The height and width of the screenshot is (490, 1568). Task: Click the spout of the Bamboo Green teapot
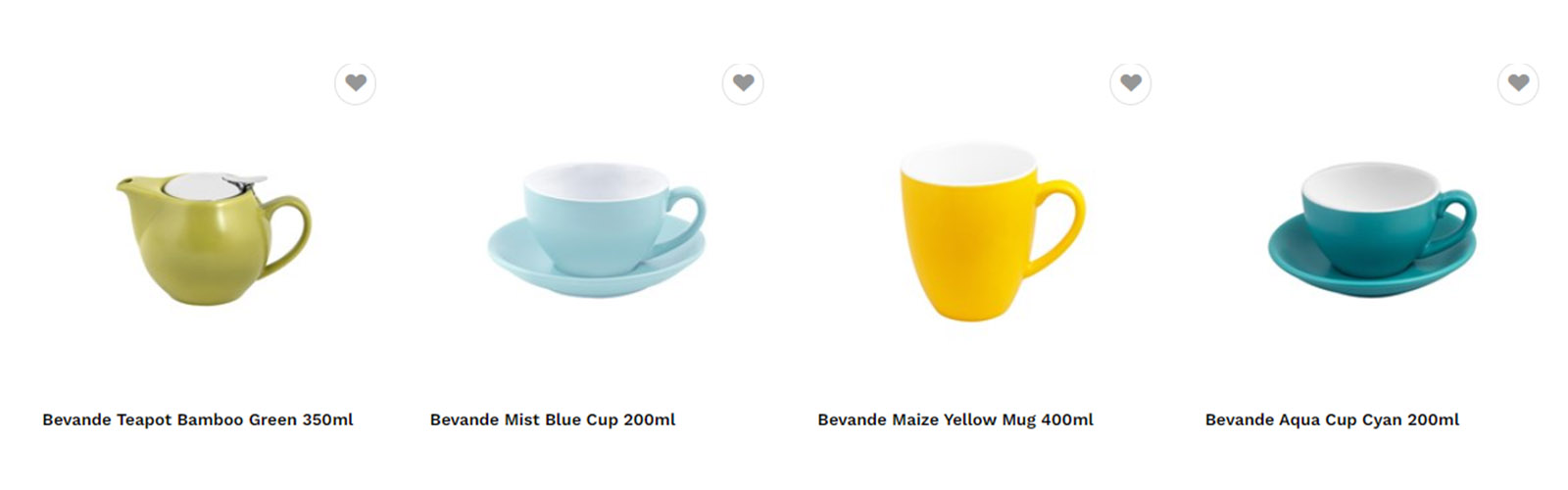click(x=130, y=186)
